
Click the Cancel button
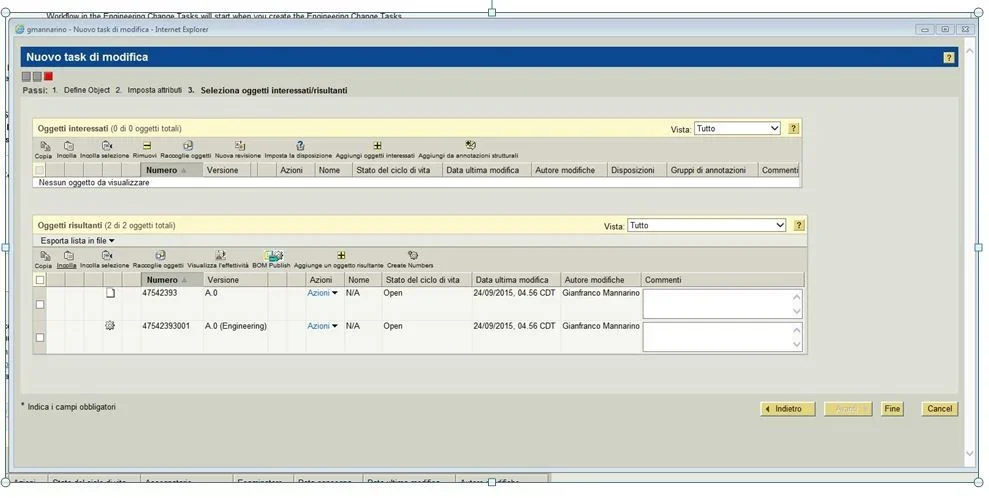939,409
